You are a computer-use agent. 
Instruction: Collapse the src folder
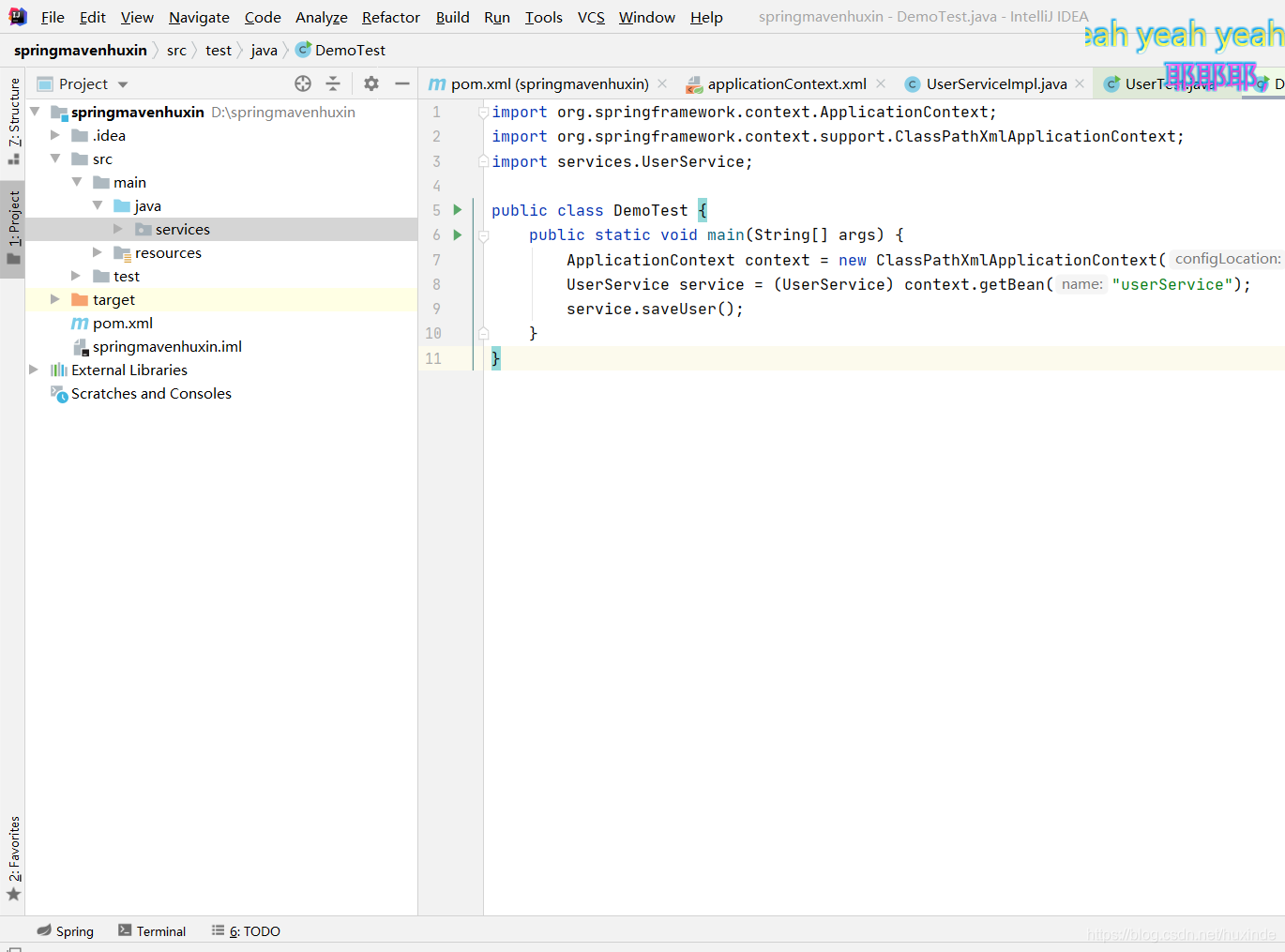tap(55, 159)
